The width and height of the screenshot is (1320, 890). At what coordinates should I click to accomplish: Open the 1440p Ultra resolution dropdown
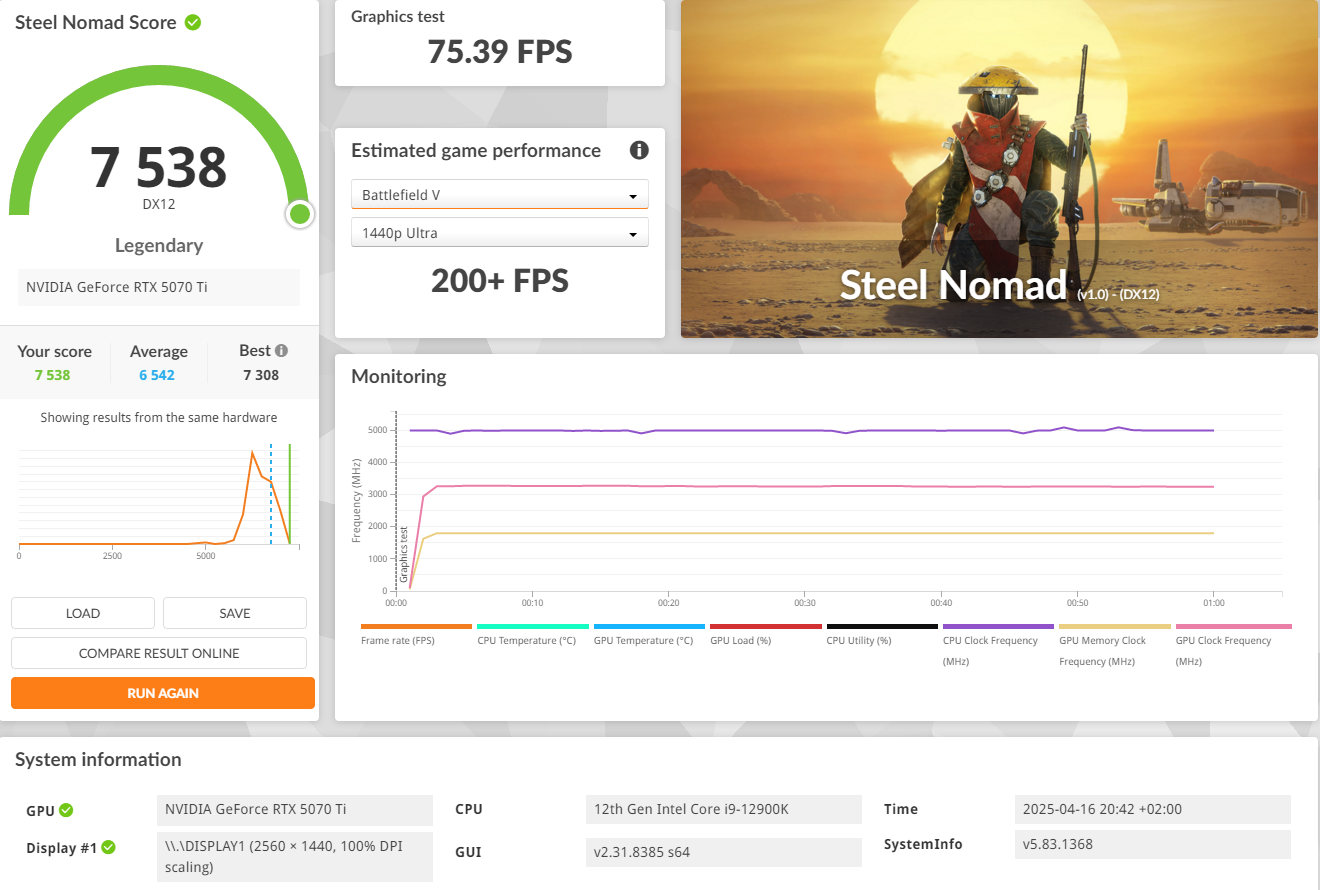coord(500,233)
